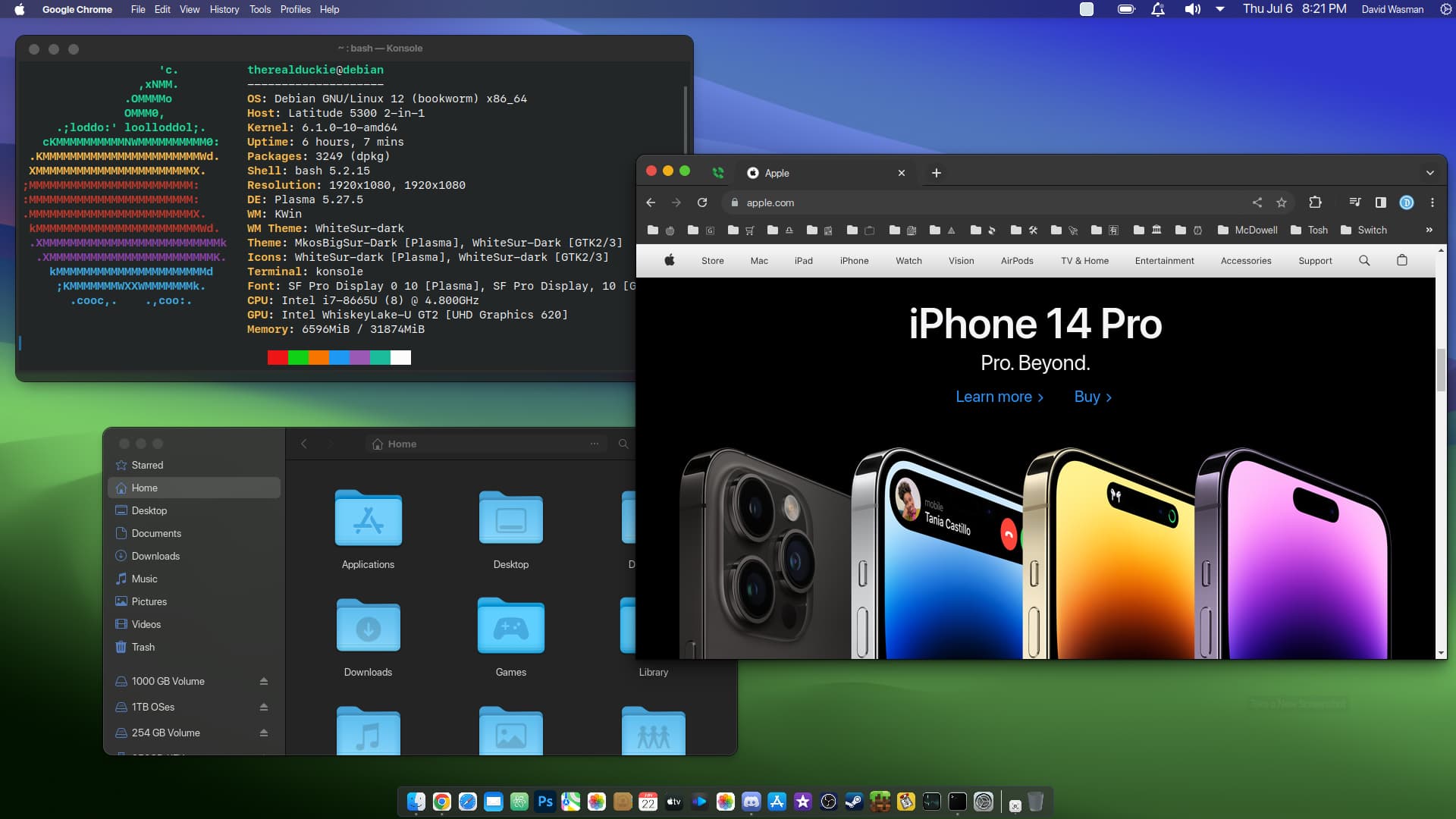Go back in the file manager
The width and height of the screenshot is (1456, 819).
pyautogui.click(x=304, y=444)
